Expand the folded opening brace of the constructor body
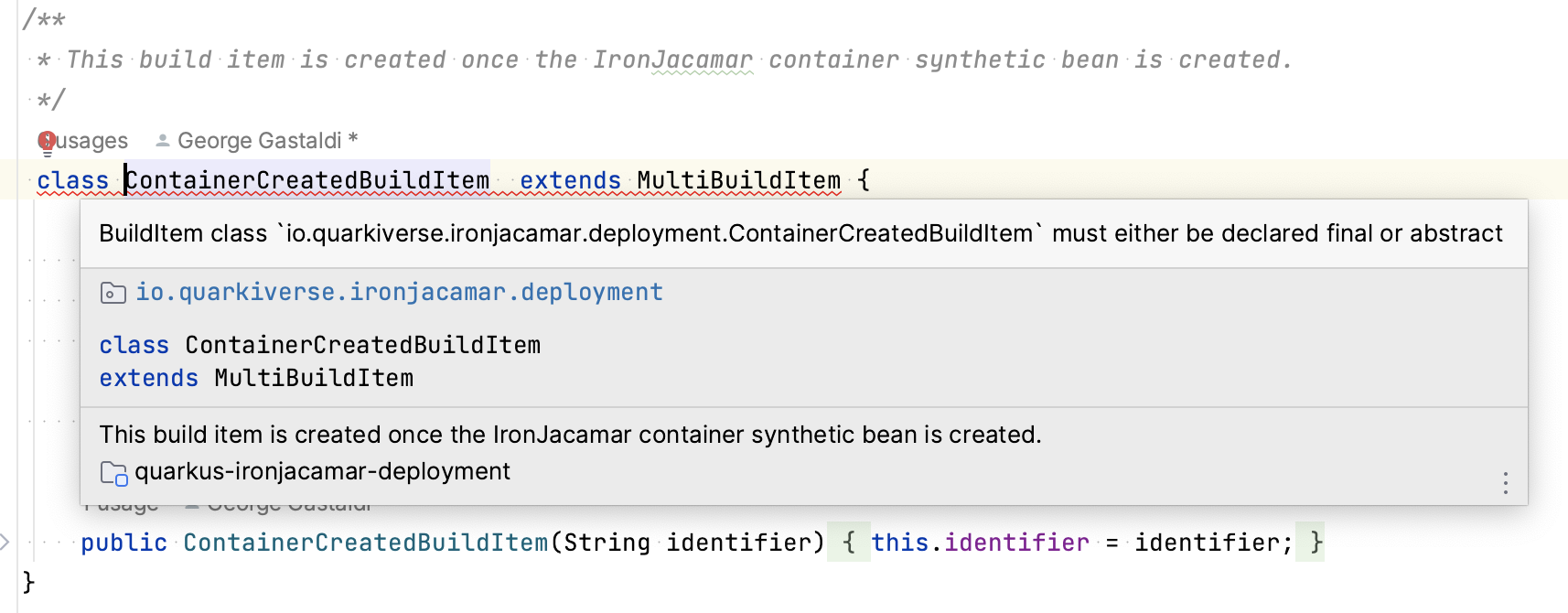 click(849, 543)
